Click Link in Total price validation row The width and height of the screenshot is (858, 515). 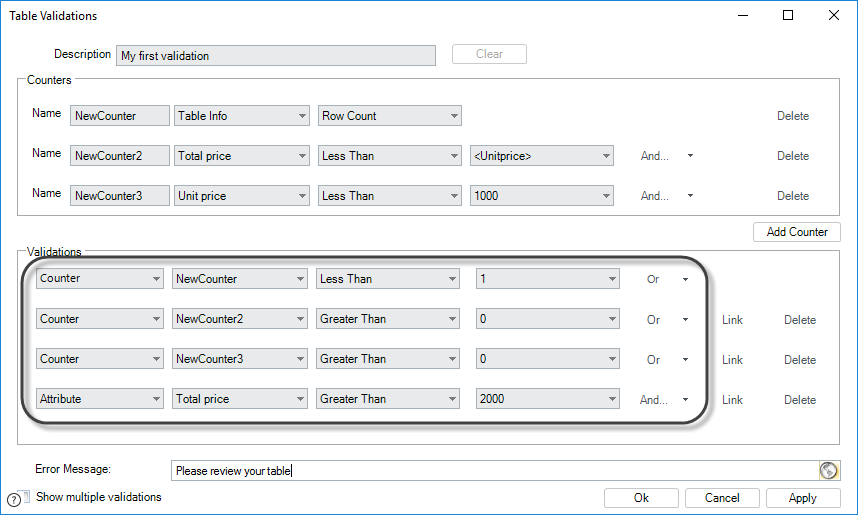(732, 400)
